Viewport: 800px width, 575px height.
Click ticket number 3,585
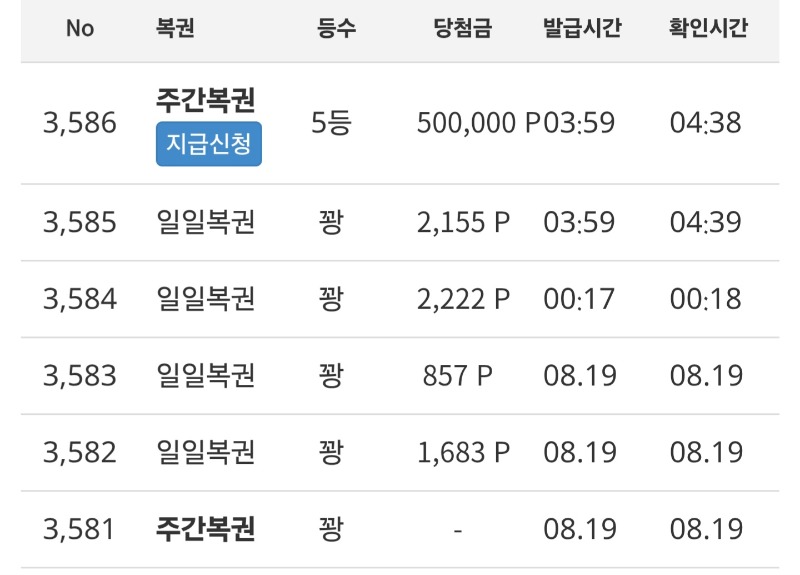80,222
